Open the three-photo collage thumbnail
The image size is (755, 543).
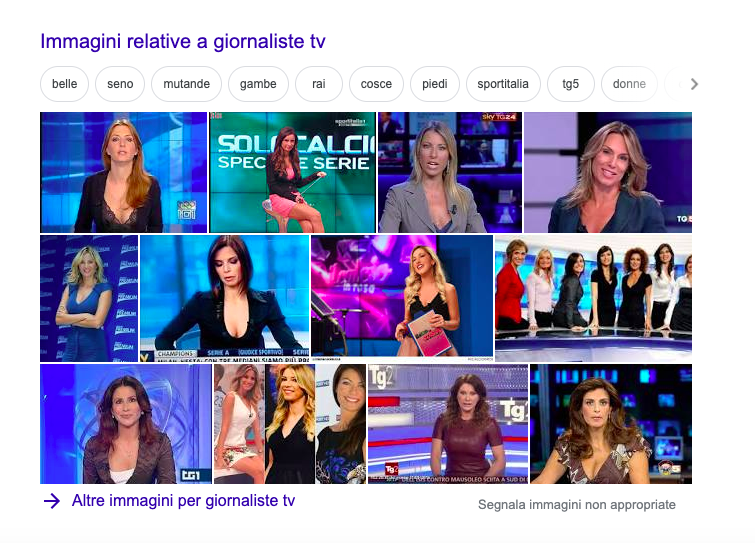[x=289, y=424]
